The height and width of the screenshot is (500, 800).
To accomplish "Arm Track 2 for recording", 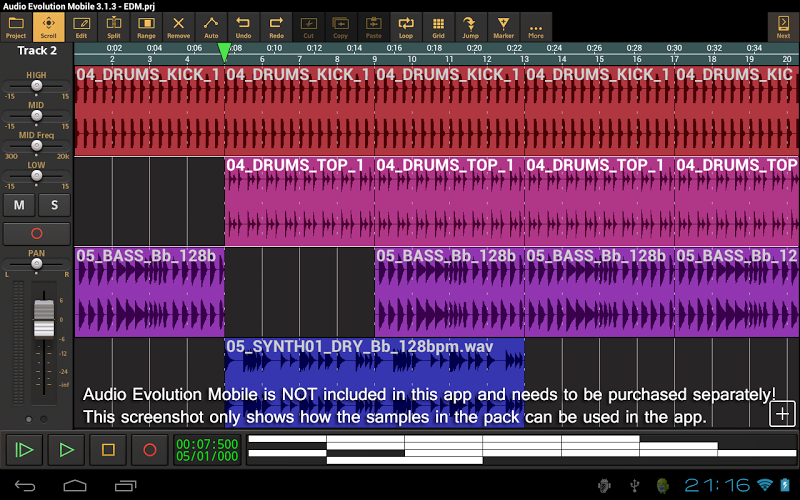I will pyautogui.click(x=36, y=234).
